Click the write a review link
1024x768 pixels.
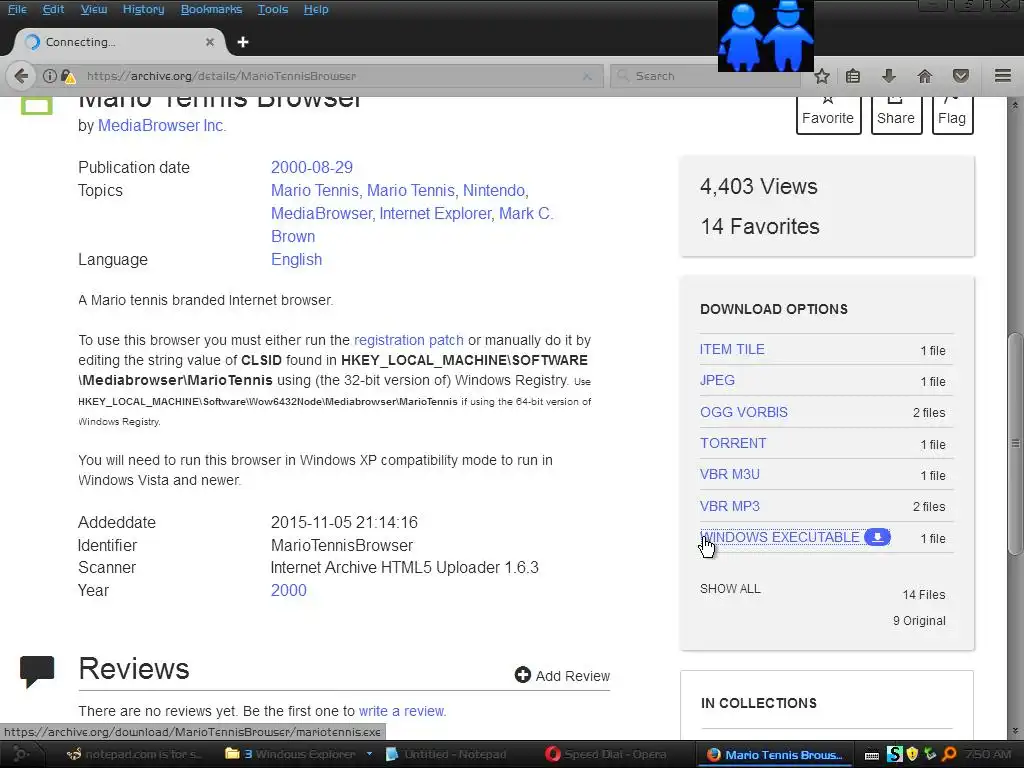pos(402,711)
